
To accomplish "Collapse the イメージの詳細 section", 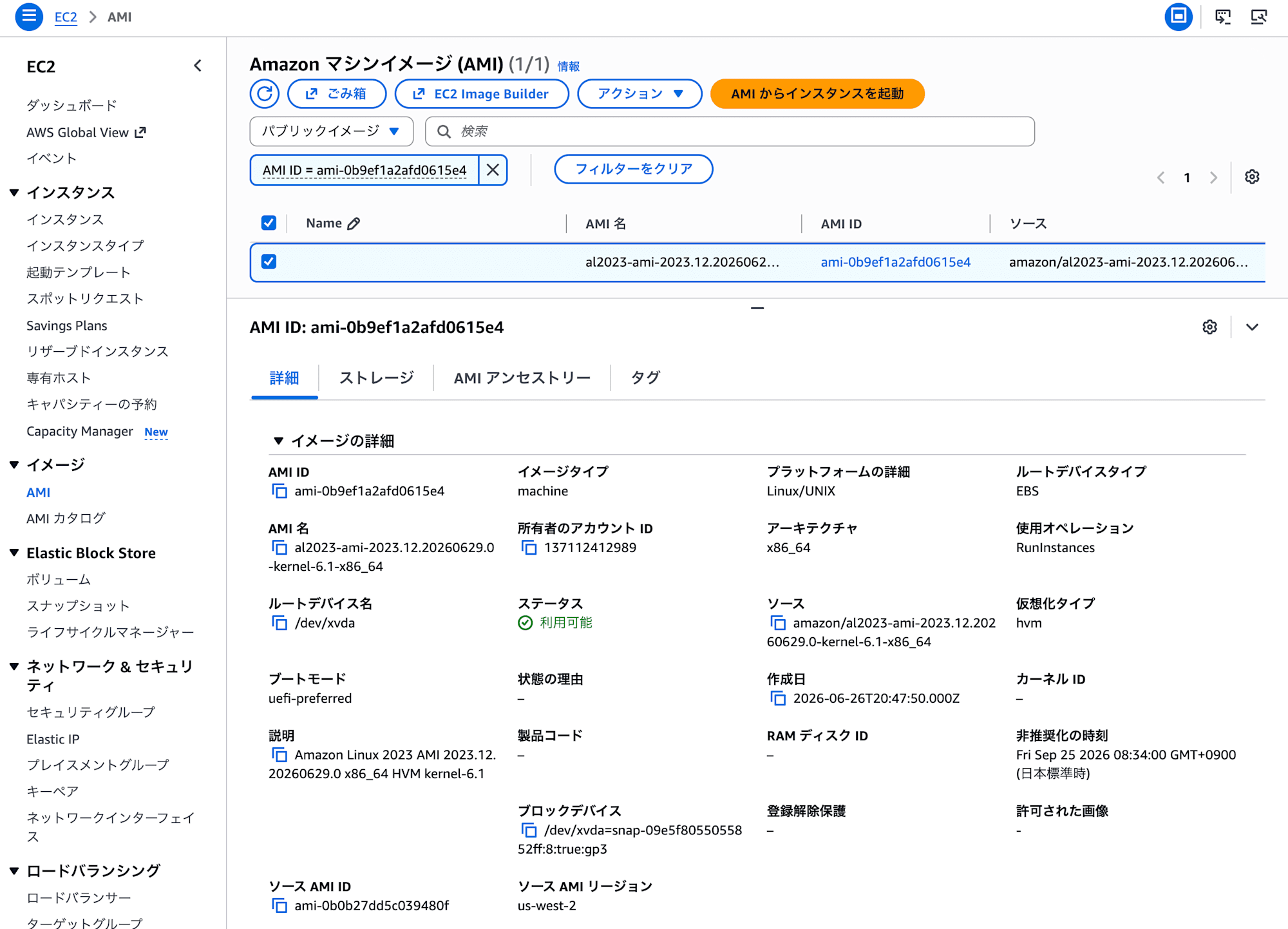I will (278, 441).
